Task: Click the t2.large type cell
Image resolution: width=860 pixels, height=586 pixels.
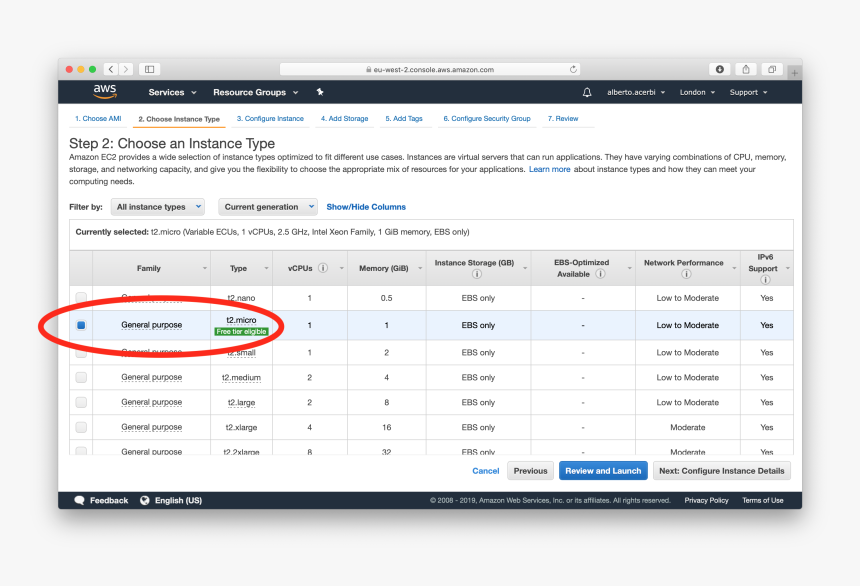Action: pos(241,402)
